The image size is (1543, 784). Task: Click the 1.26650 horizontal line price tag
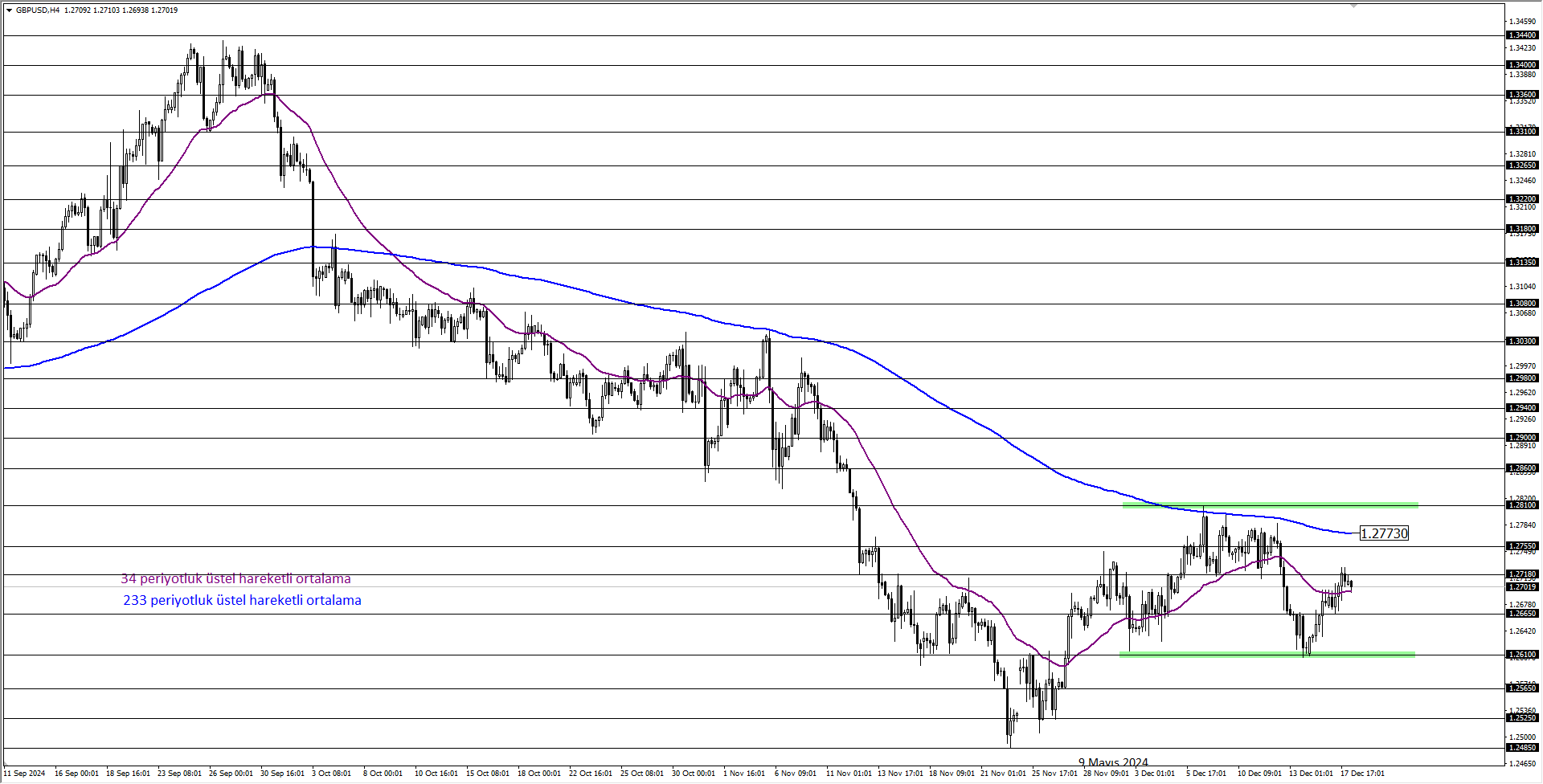[x=1522, y=614]
